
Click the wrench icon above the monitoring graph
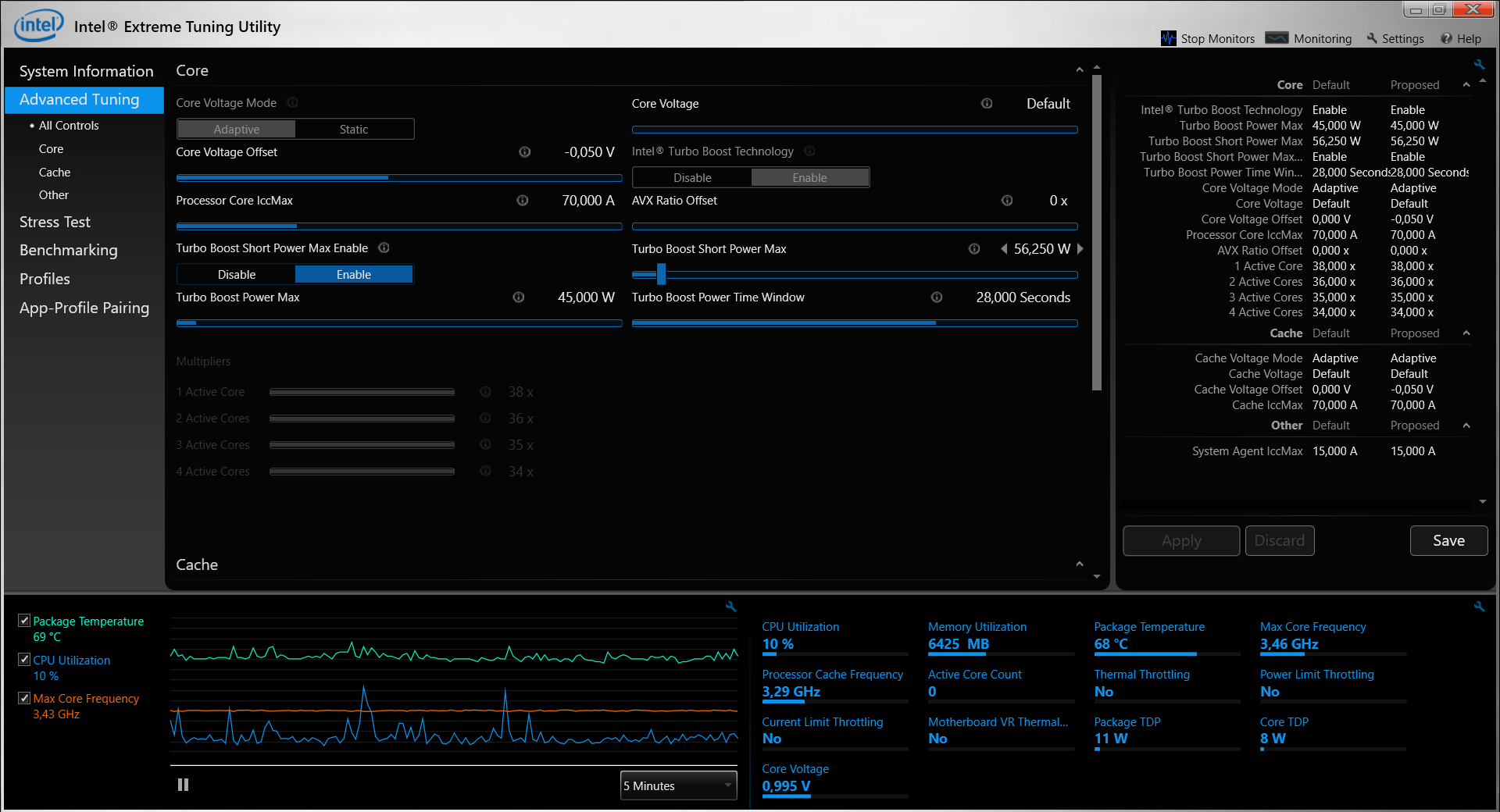tap(730, 606)
